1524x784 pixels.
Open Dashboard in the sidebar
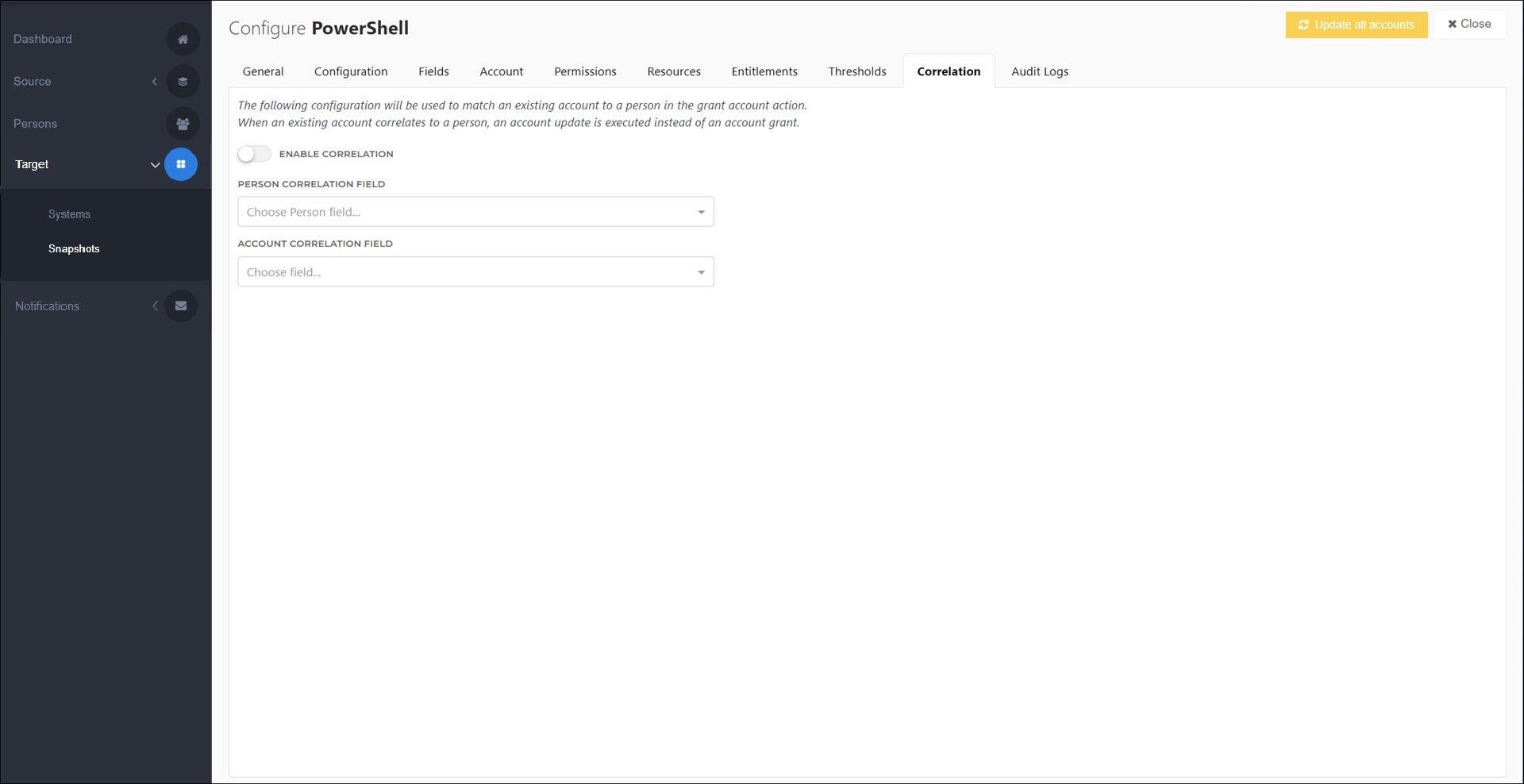43,39
